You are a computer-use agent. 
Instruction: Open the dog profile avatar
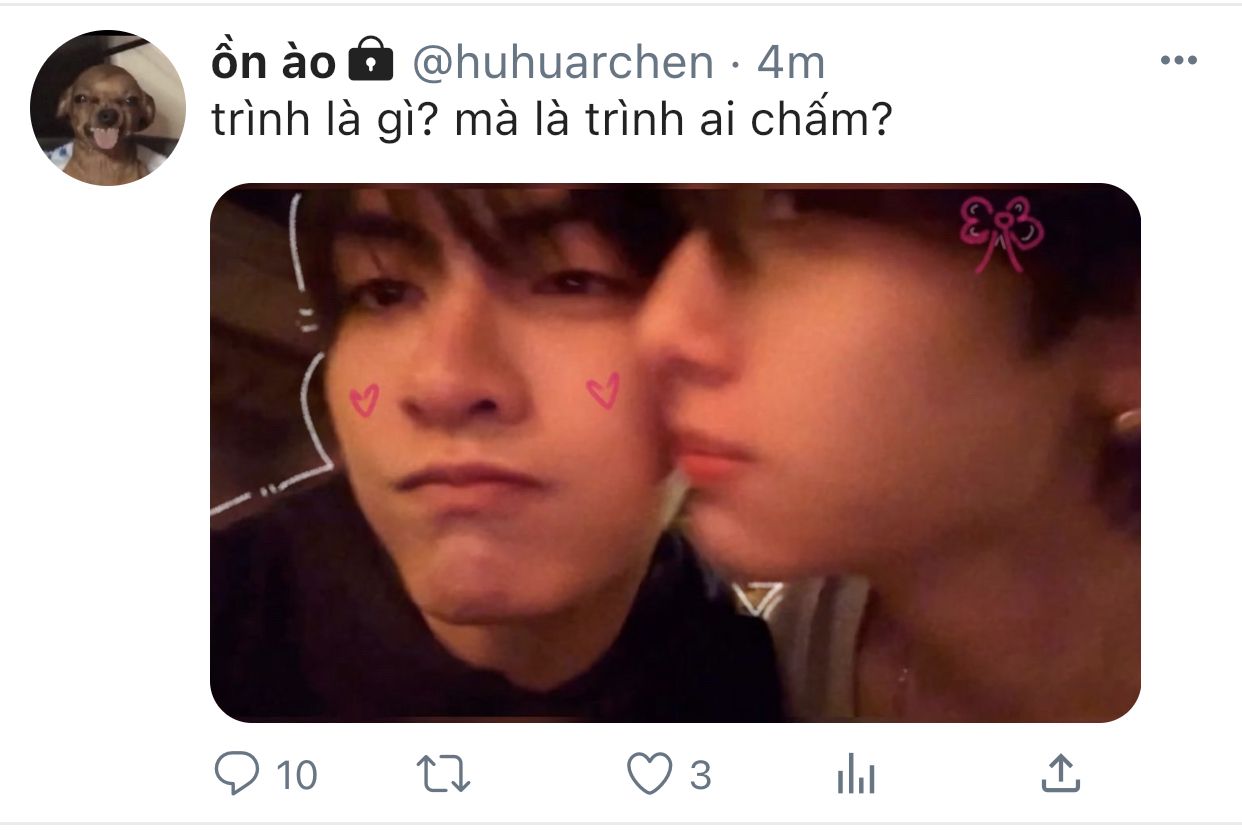tap(108, 108)
